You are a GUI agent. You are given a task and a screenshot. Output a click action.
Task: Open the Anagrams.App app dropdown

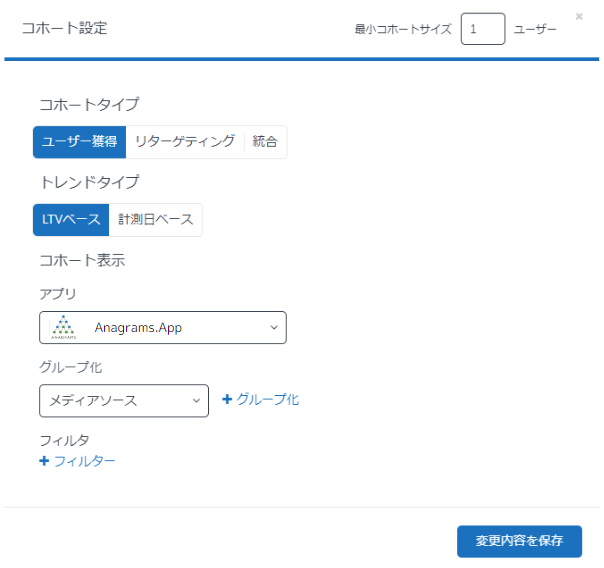pyautogui.click(x=163, y=328)
